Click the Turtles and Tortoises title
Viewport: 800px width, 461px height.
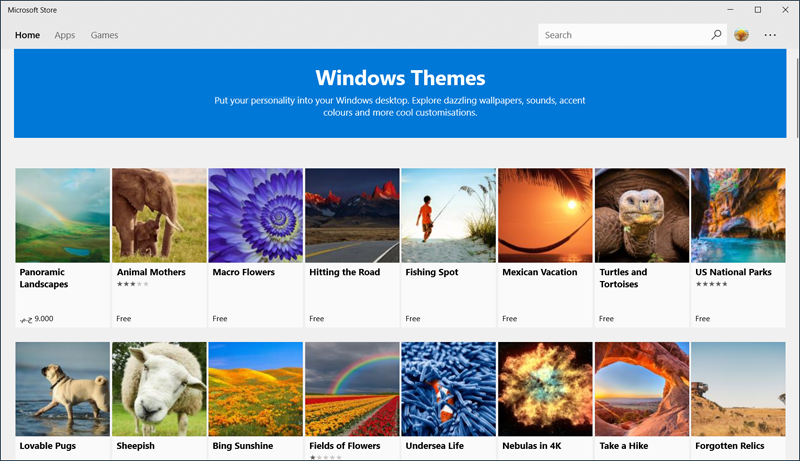[x=623, y=278]
